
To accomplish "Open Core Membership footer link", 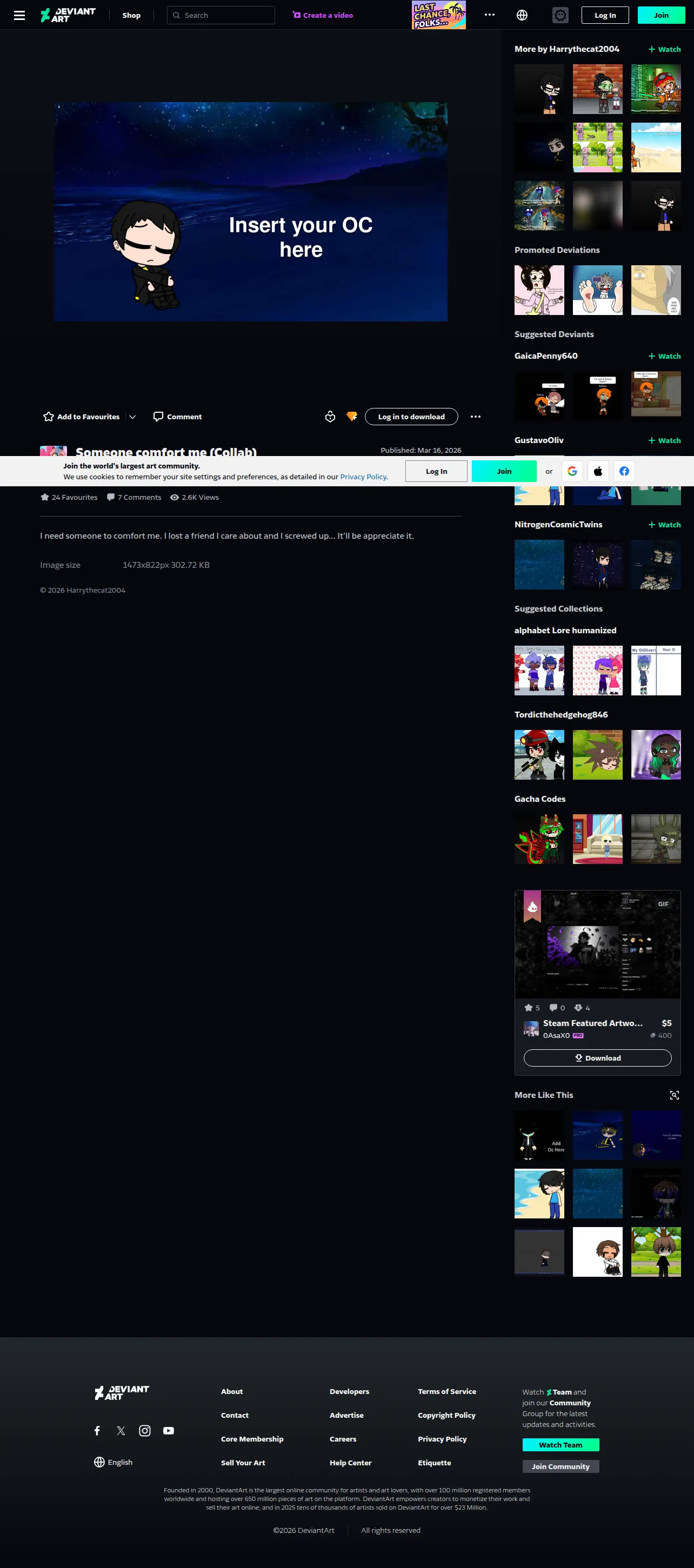I will [x=252, y=1439].
